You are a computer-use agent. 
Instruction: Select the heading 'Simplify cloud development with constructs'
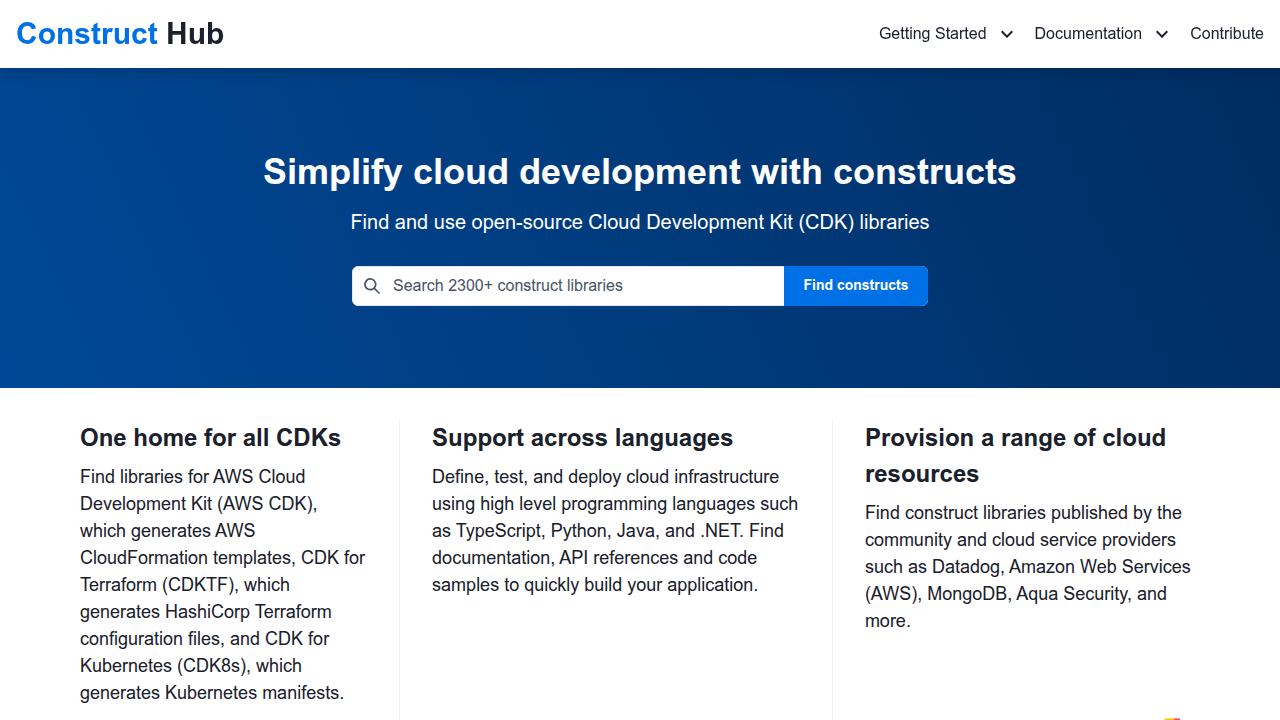(x=640, y=172)
